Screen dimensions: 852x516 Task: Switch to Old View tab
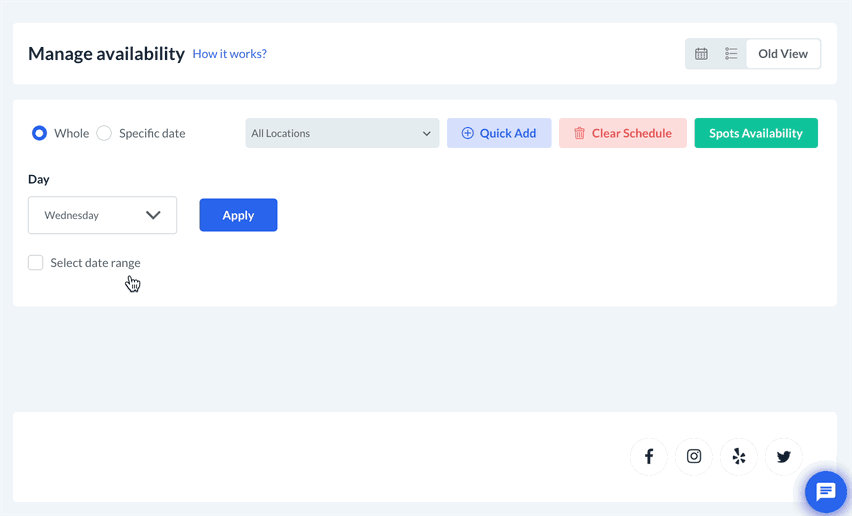tap(783, 54)
